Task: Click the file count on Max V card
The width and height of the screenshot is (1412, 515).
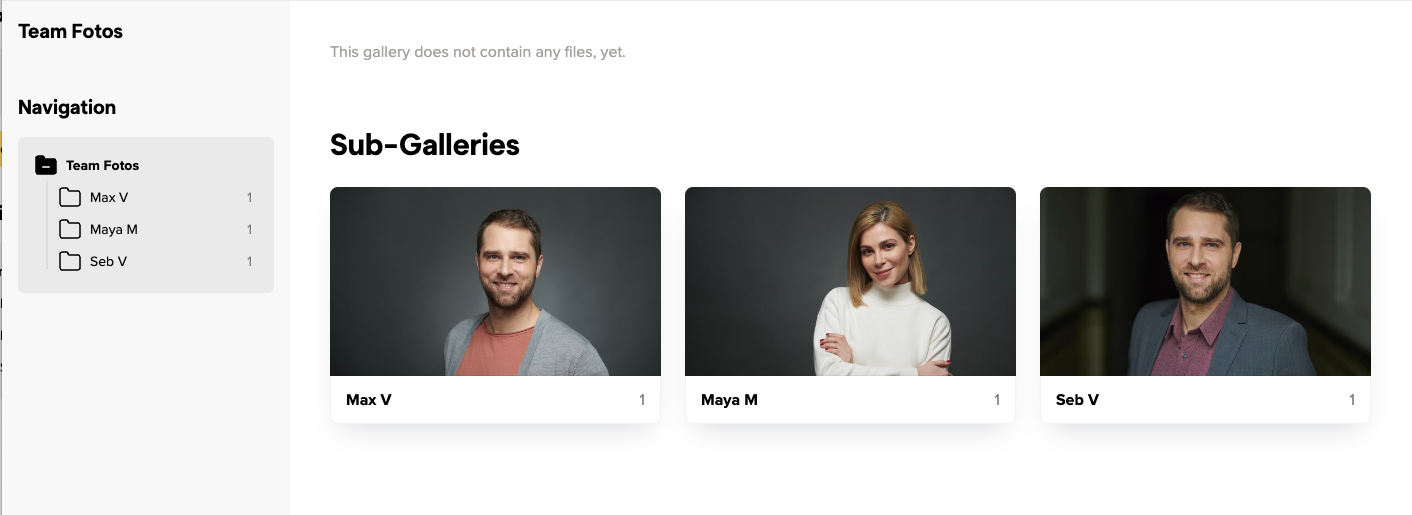Action: coord(642,400)
